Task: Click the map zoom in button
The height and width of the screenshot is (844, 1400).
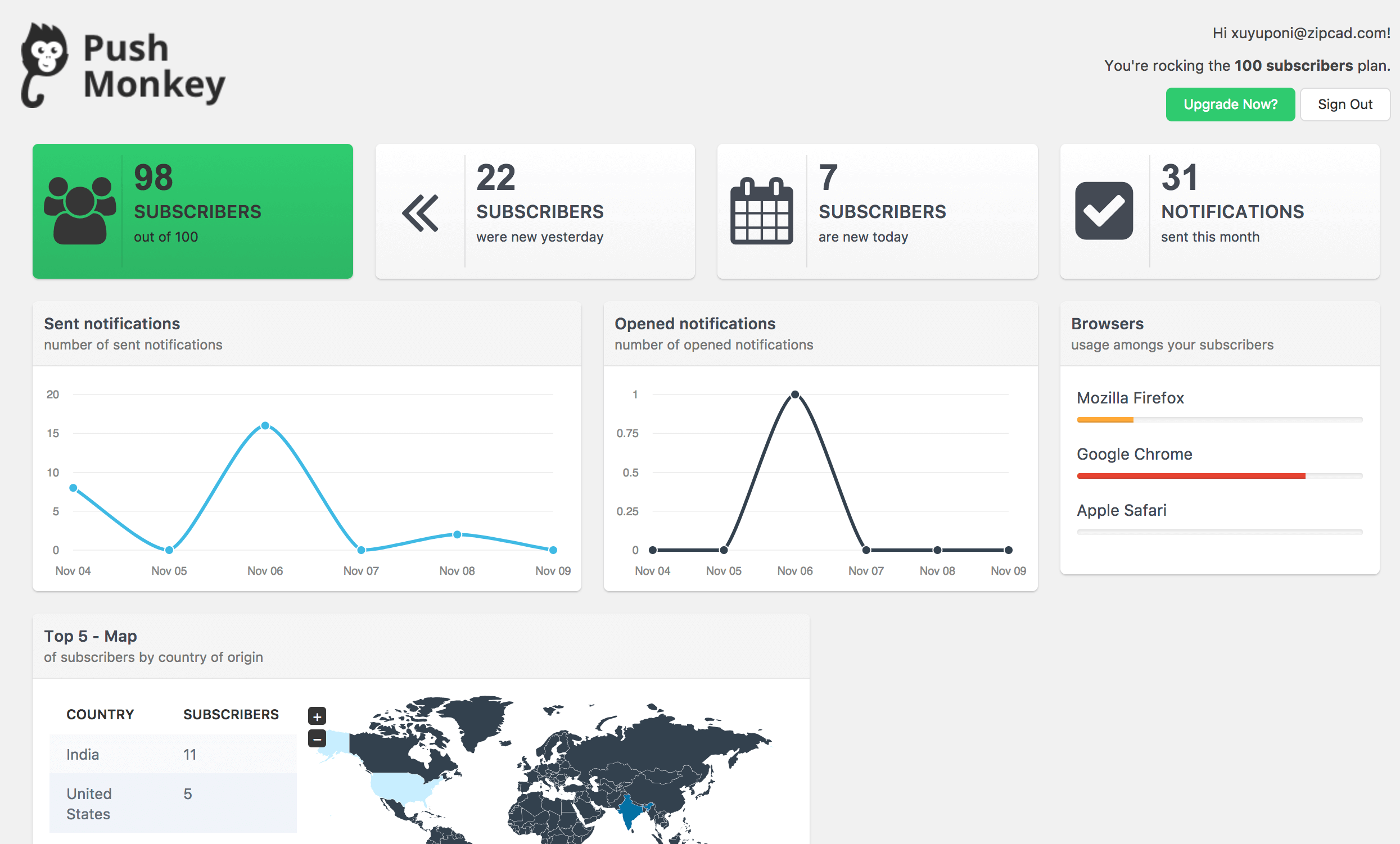Action: [317, 717]
